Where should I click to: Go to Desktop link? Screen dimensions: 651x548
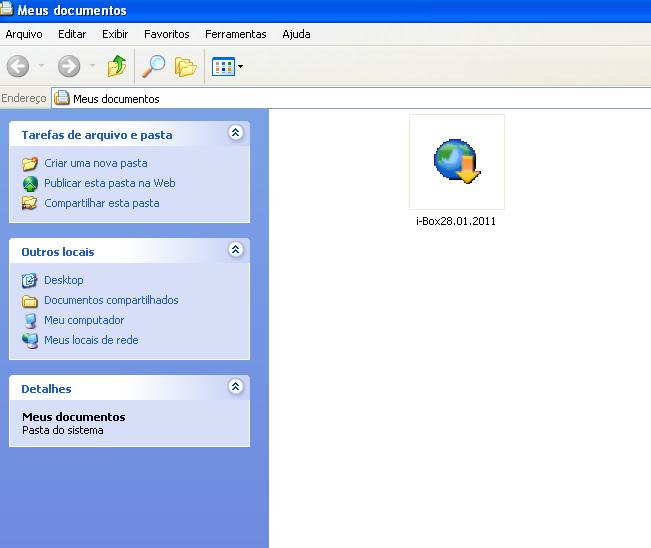tap(64, 280)
